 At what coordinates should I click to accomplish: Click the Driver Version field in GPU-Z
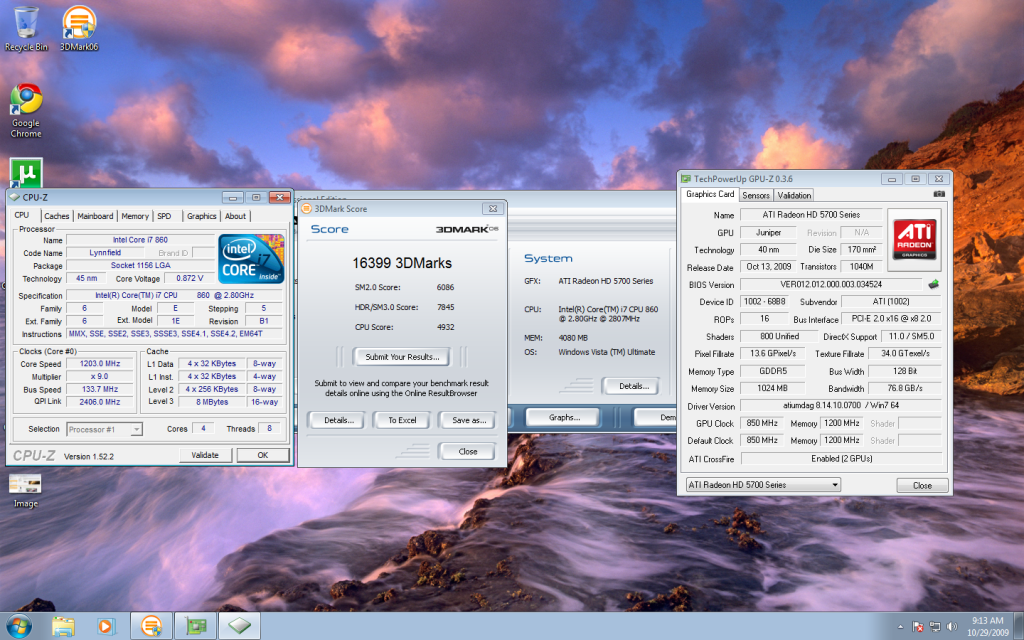point(841,406)
